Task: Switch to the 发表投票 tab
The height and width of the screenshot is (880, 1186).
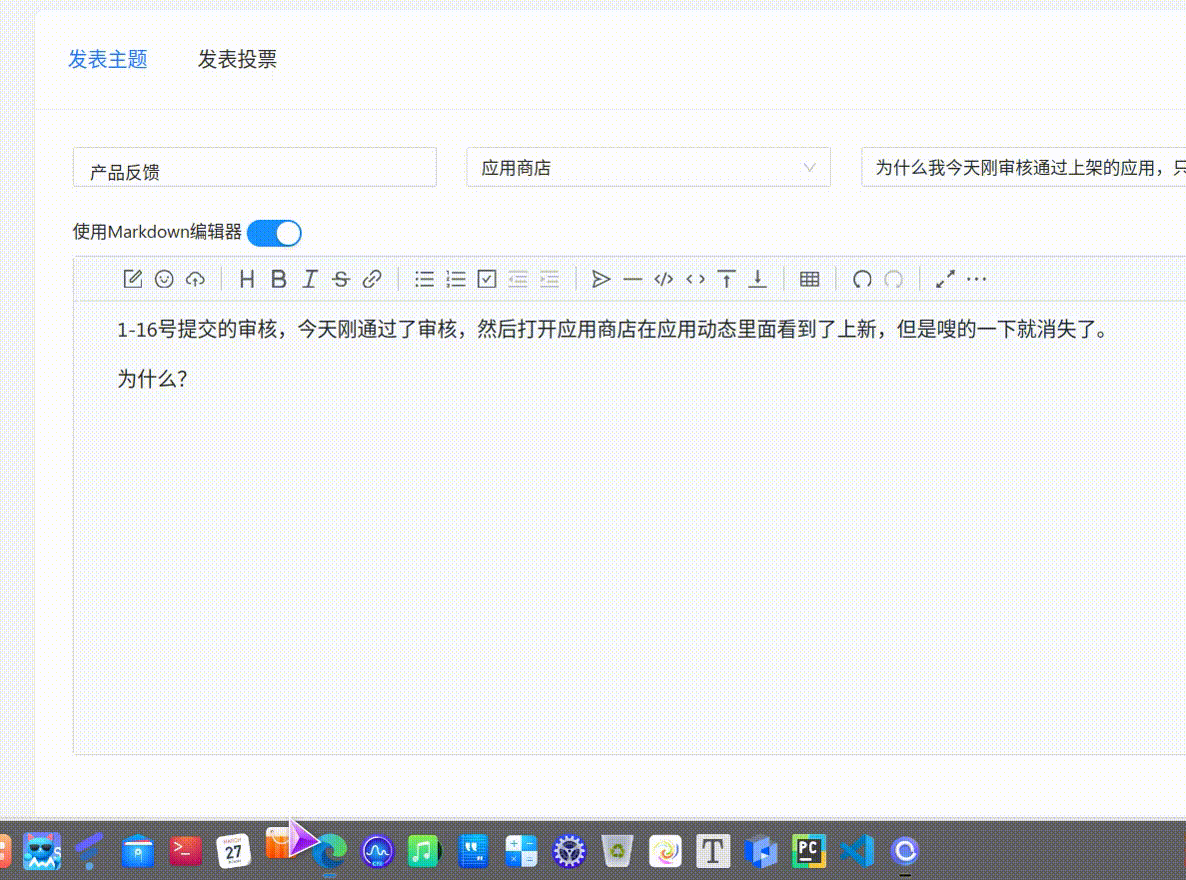Action: click(237, 59)
